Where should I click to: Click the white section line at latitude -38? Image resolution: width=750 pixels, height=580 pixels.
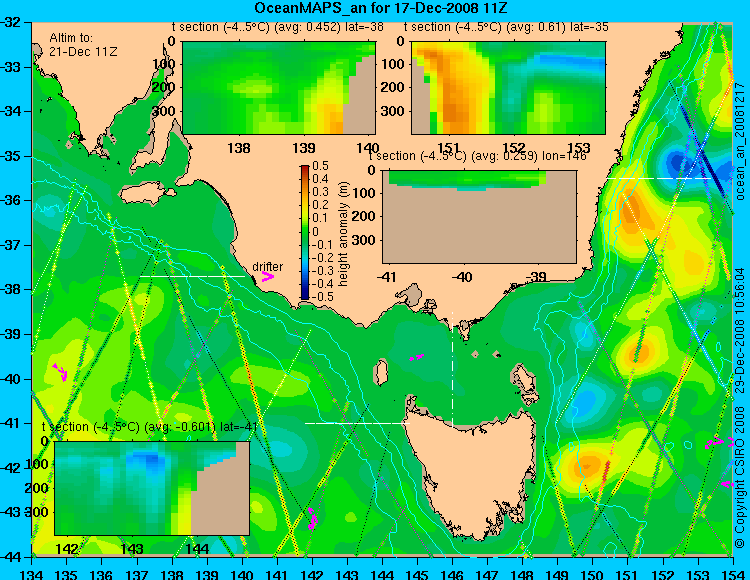(x=192, y=276)
